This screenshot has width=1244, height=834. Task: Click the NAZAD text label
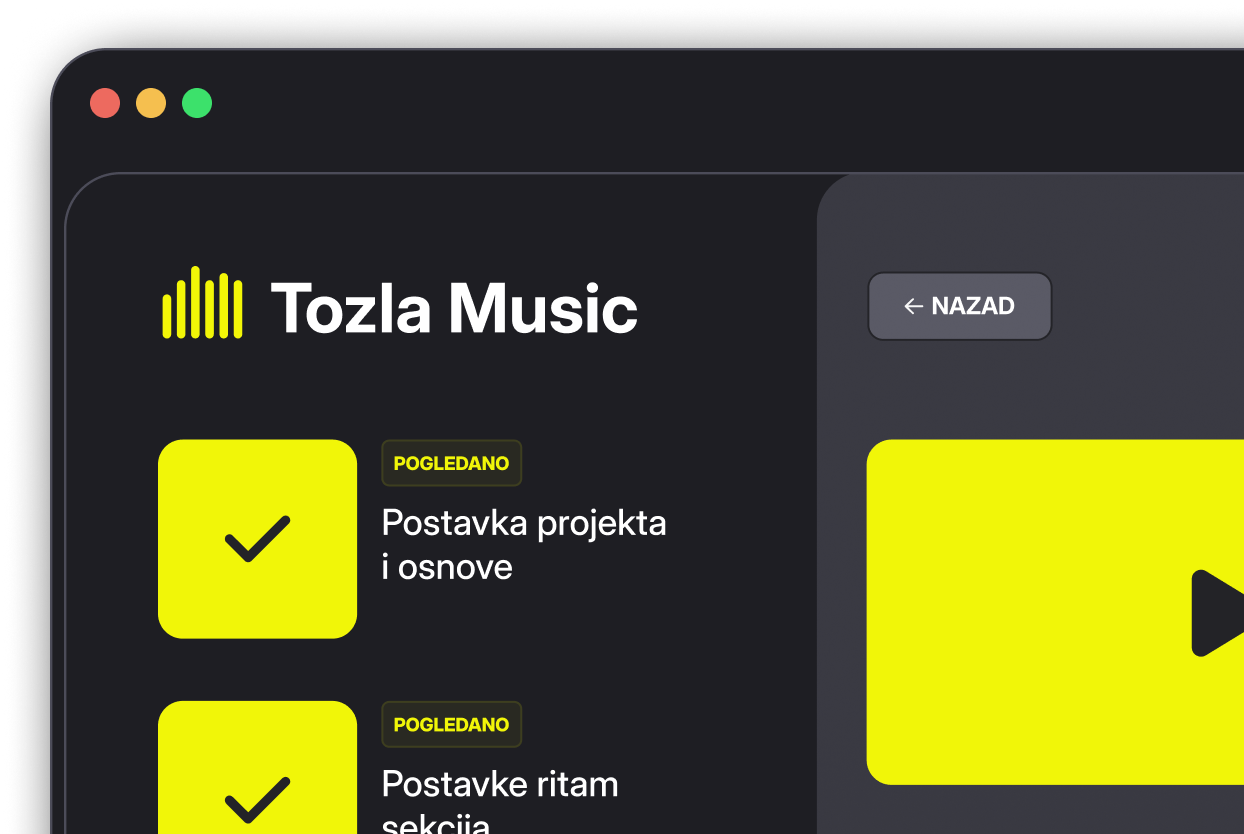(973, 306)
